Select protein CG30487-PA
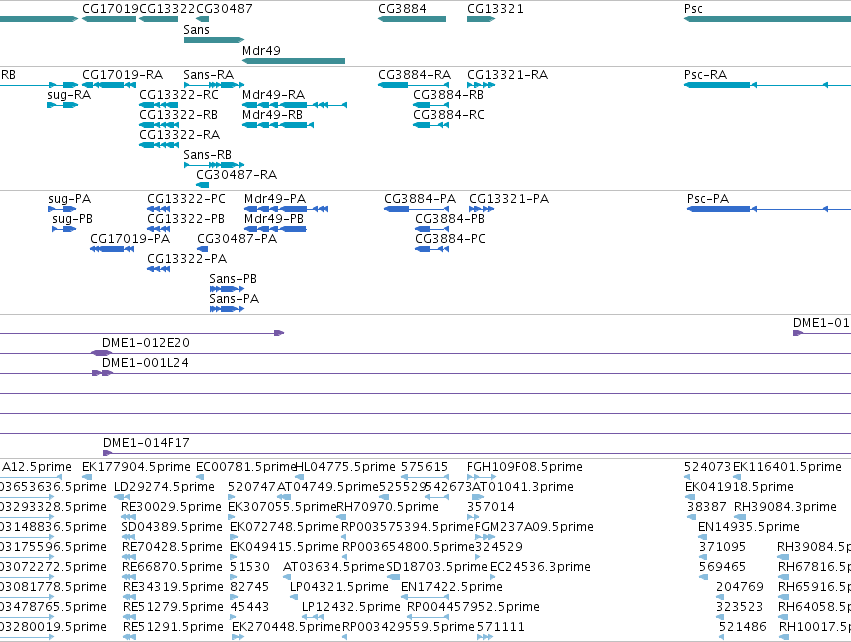 coord(237,239)
